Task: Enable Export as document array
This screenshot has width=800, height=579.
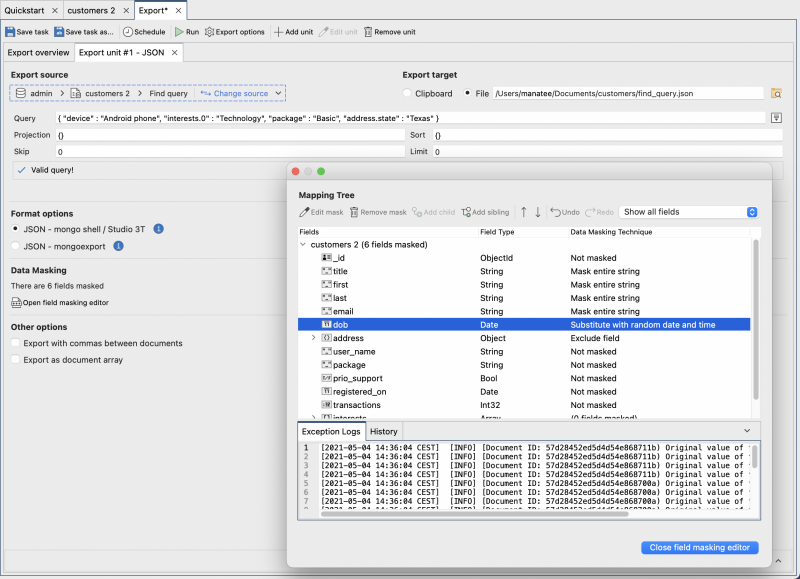Action: pyautogui.click(x=15, y=359)
